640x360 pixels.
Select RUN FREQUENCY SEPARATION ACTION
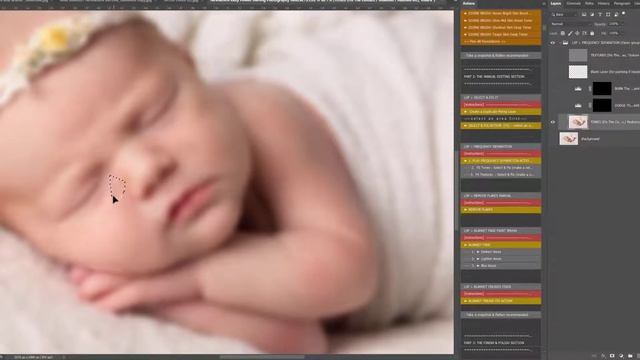point(501,161)
